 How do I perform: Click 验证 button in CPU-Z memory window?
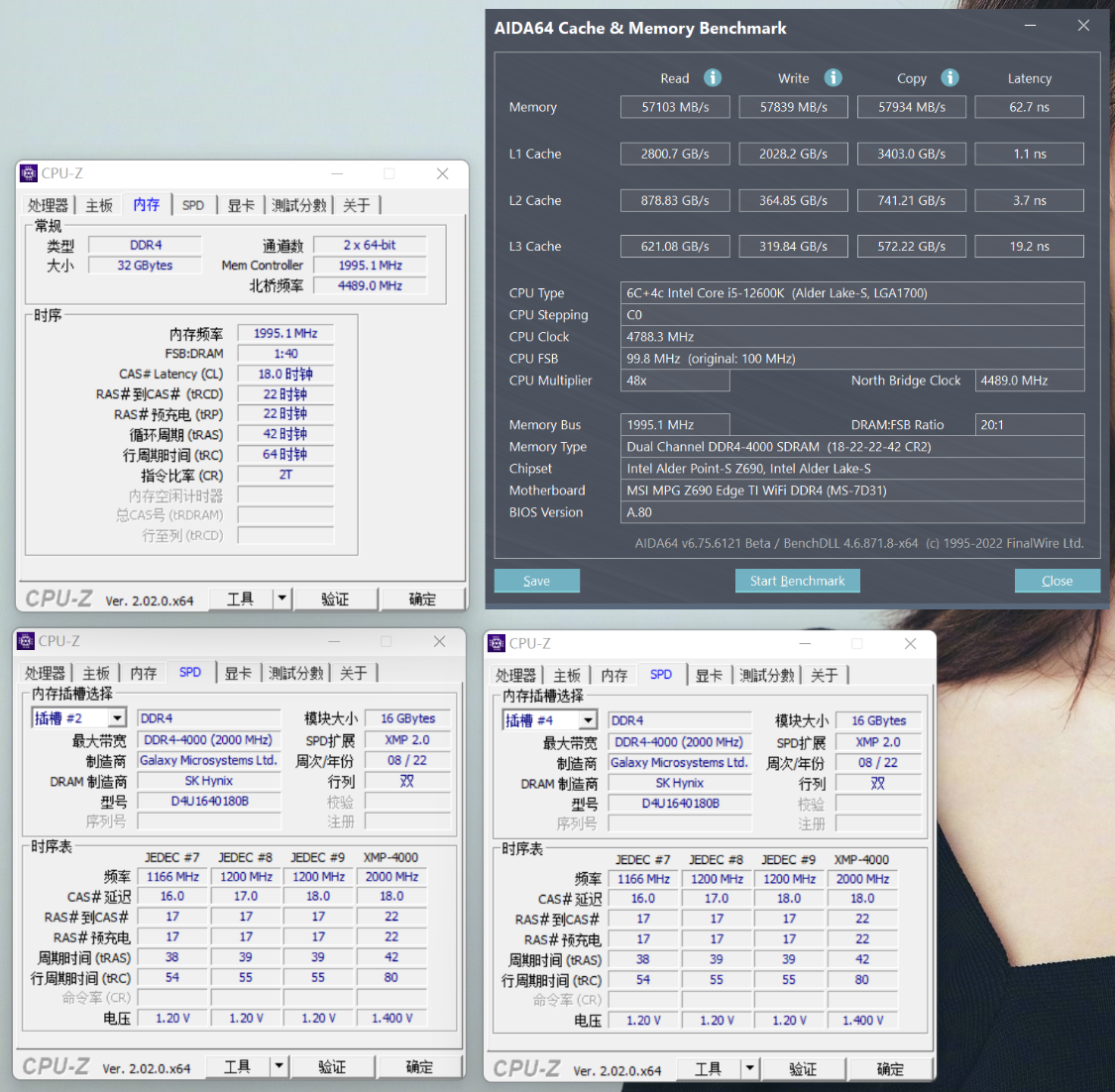(335, 599)
